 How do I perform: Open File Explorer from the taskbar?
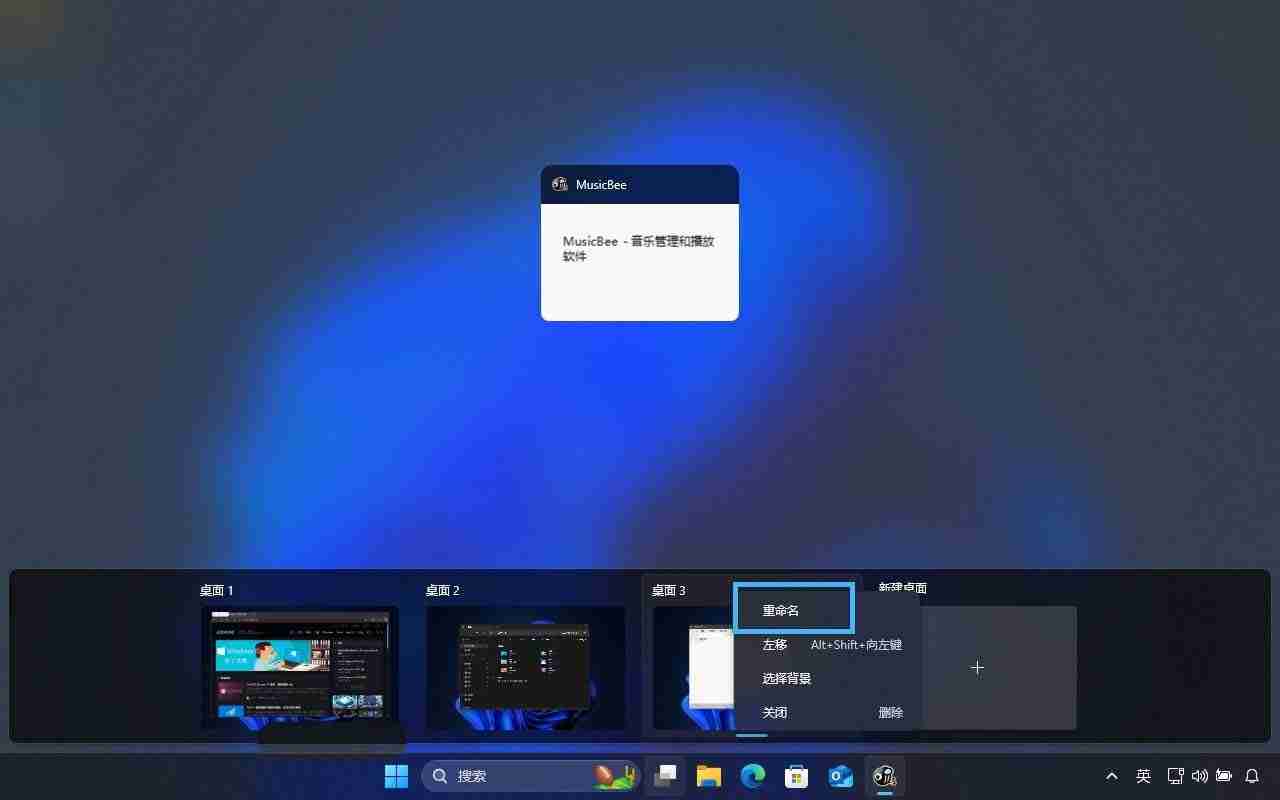pos(709,775)
